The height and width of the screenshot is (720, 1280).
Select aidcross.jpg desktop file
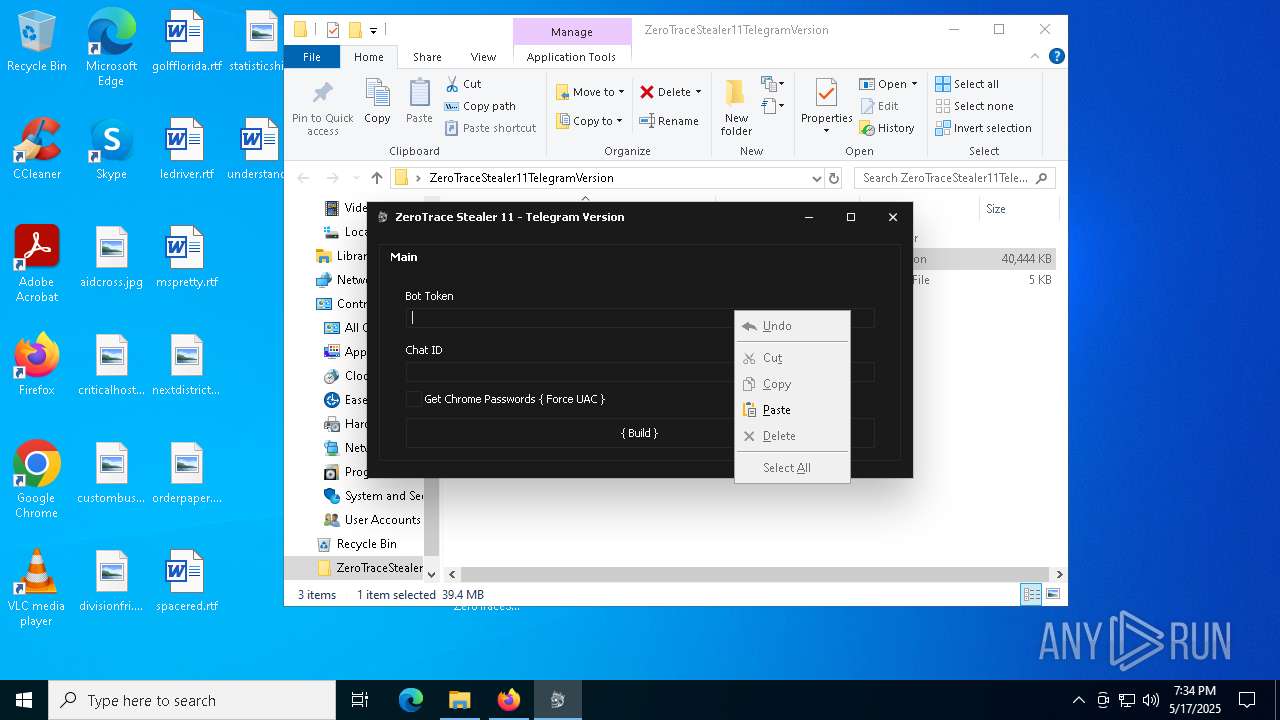coord(112,258)
